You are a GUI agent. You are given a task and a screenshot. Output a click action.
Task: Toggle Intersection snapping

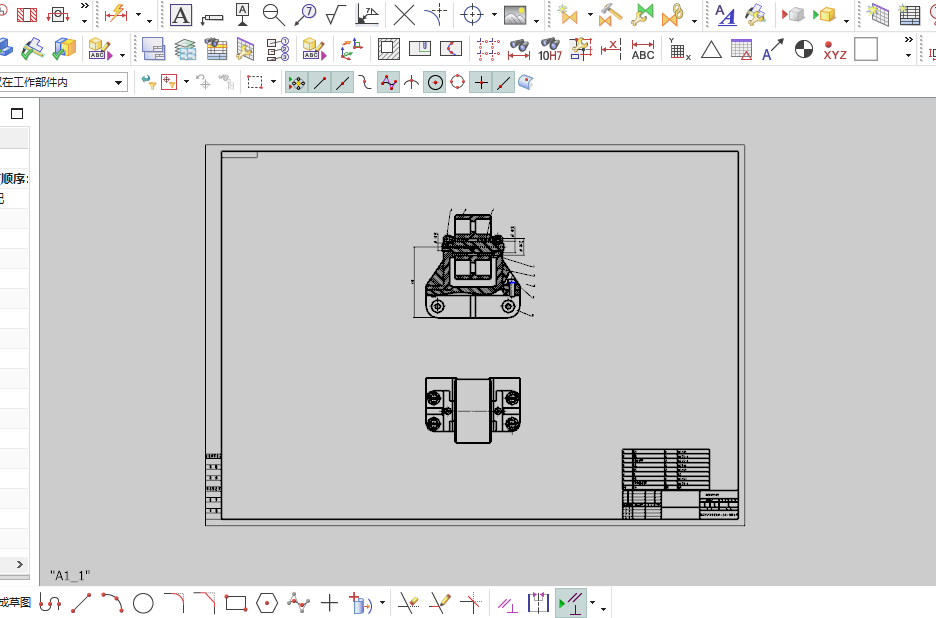pyautogui.click(x=411, y=82)
